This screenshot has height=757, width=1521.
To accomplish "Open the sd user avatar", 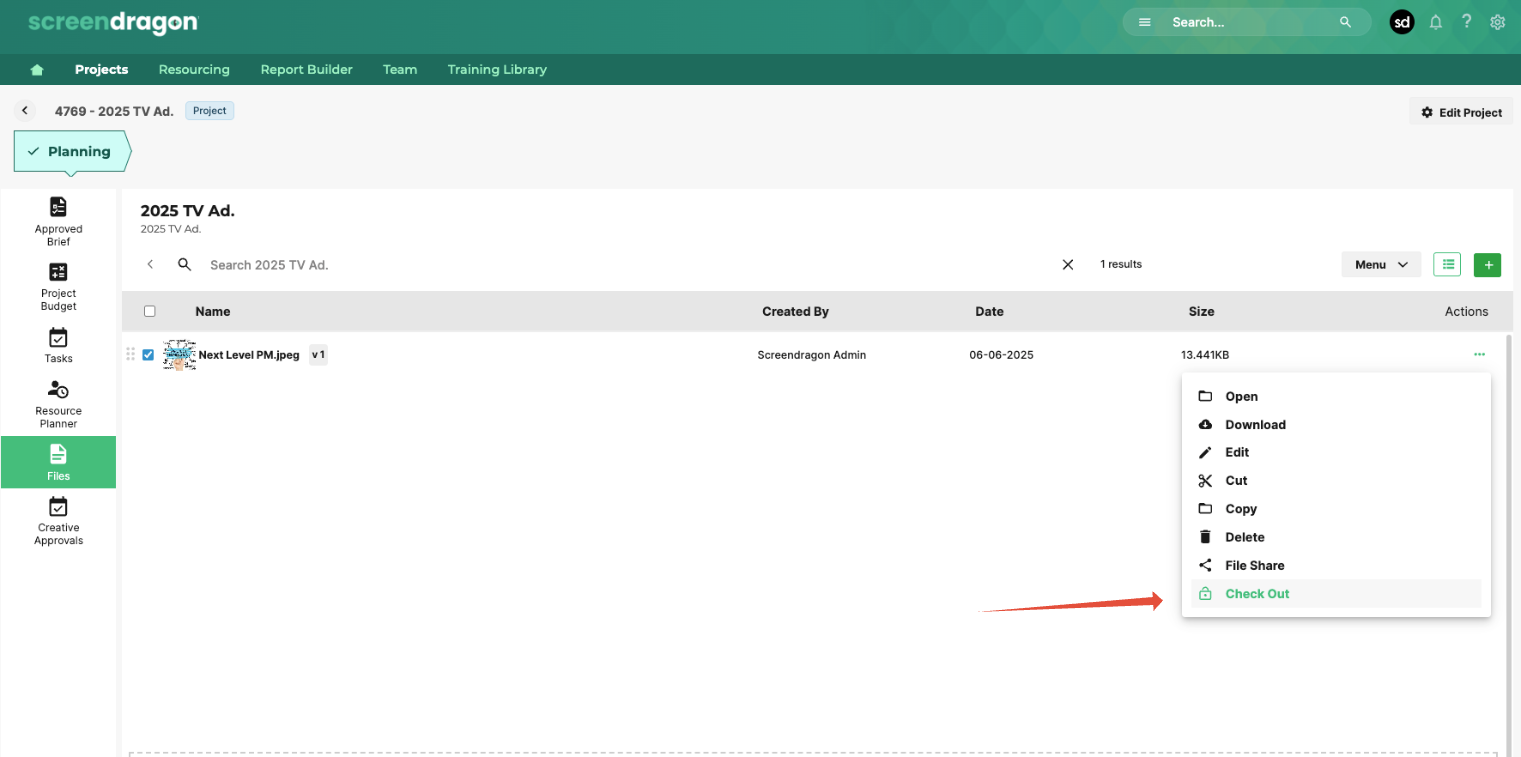I will point(1402,22).
